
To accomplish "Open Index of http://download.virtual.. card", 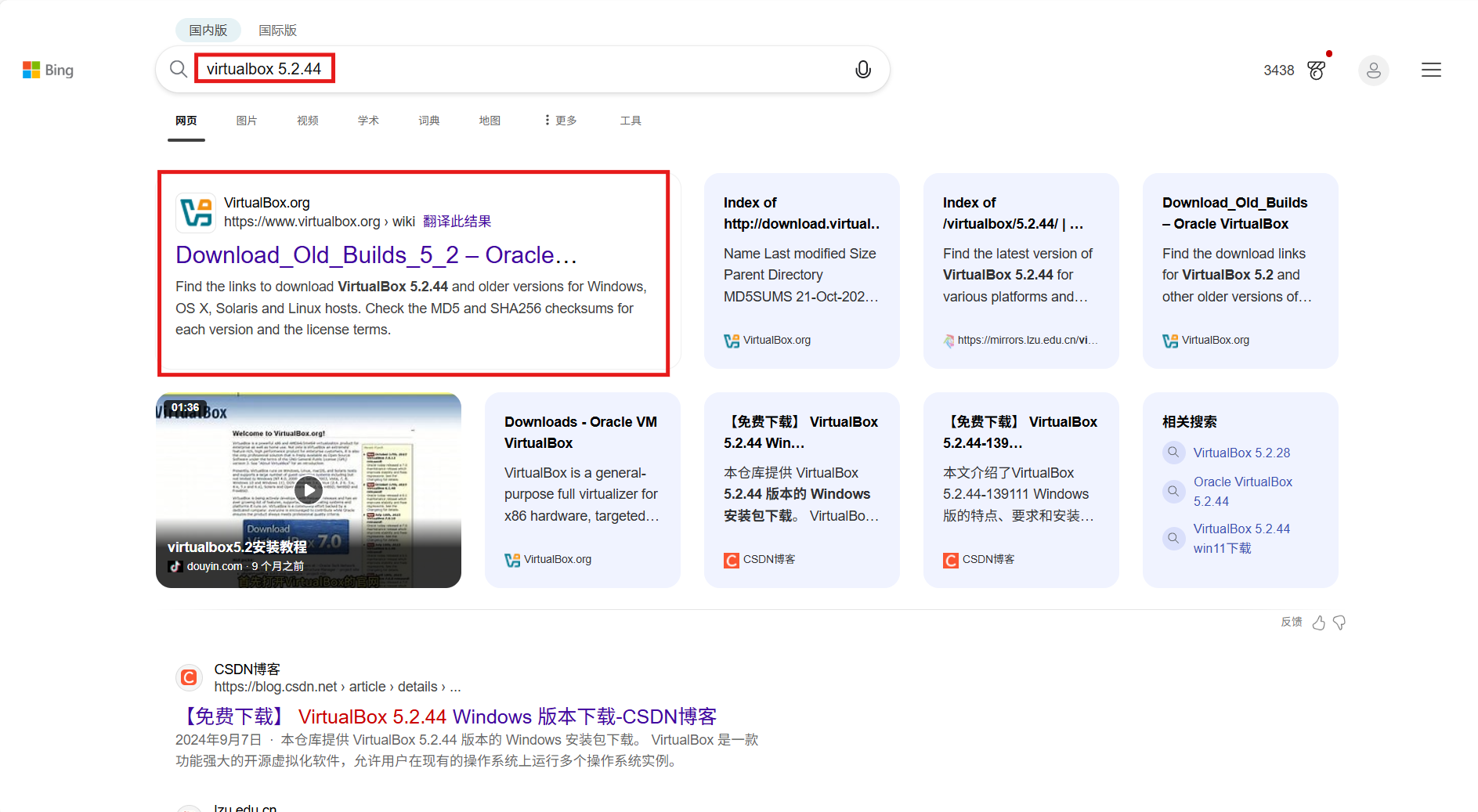I will [x=801, y=270].
